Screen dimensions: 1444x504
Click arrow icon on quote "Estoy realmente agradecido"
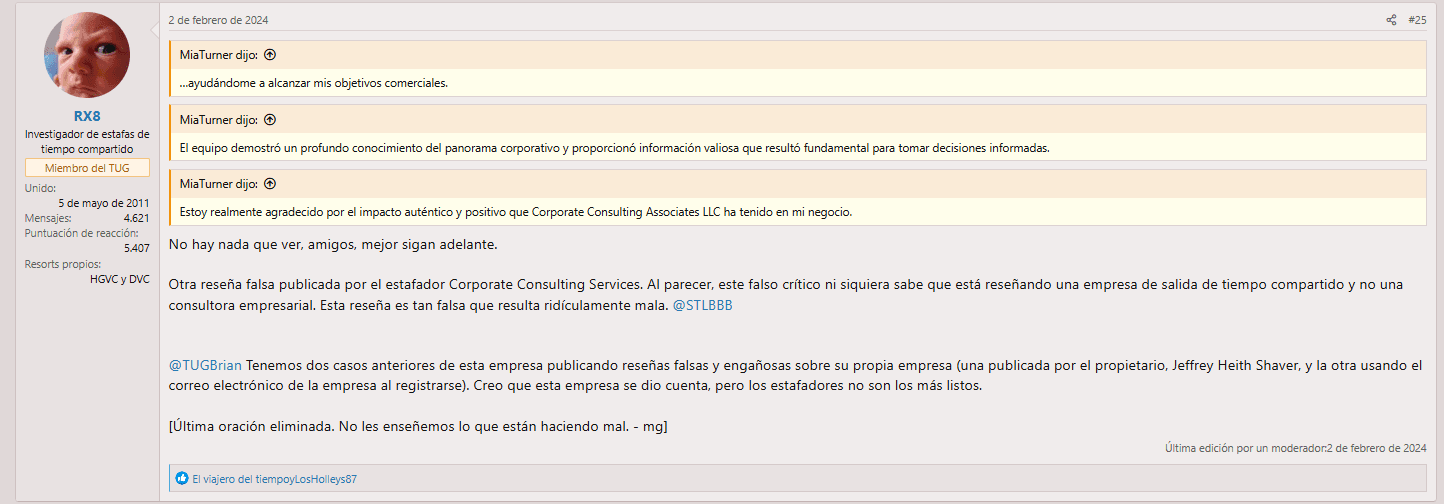point(270,184)
